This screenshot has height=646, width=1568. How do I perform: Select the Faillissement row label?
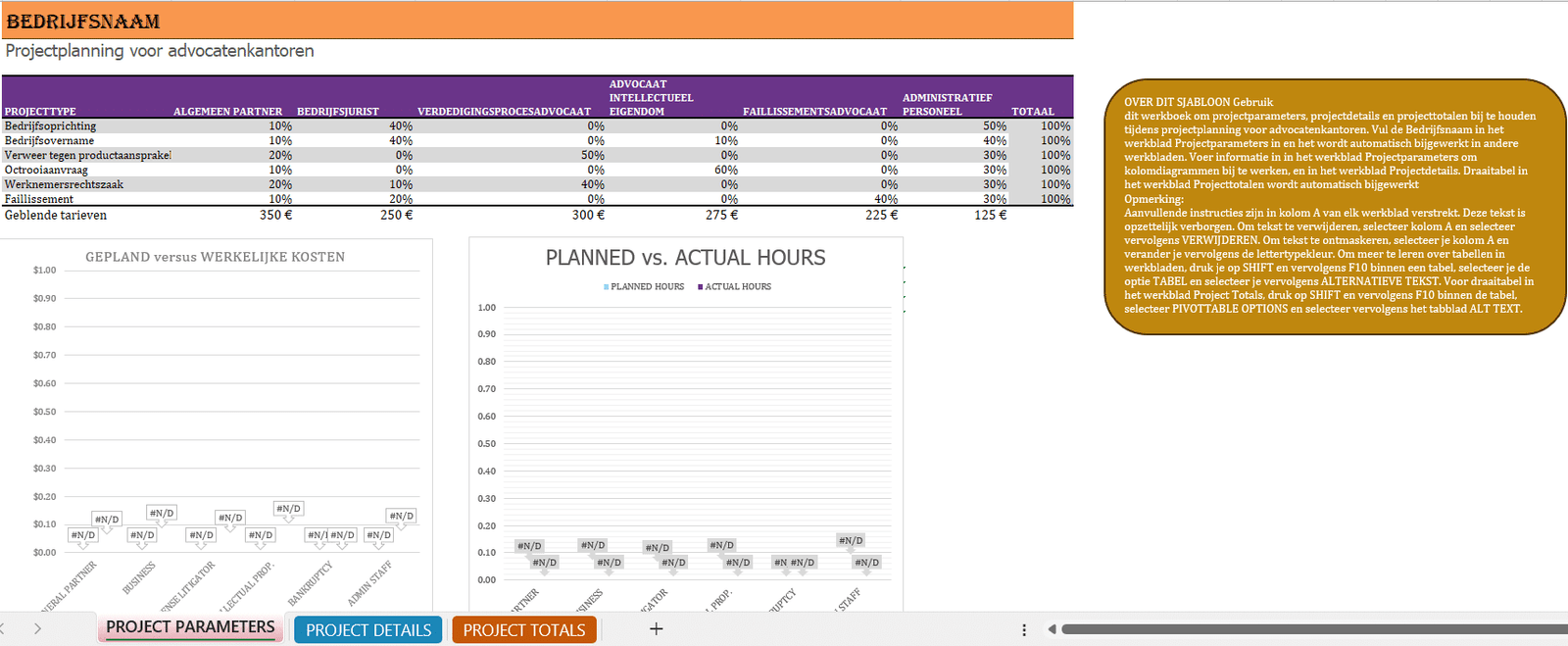point(39,199)
